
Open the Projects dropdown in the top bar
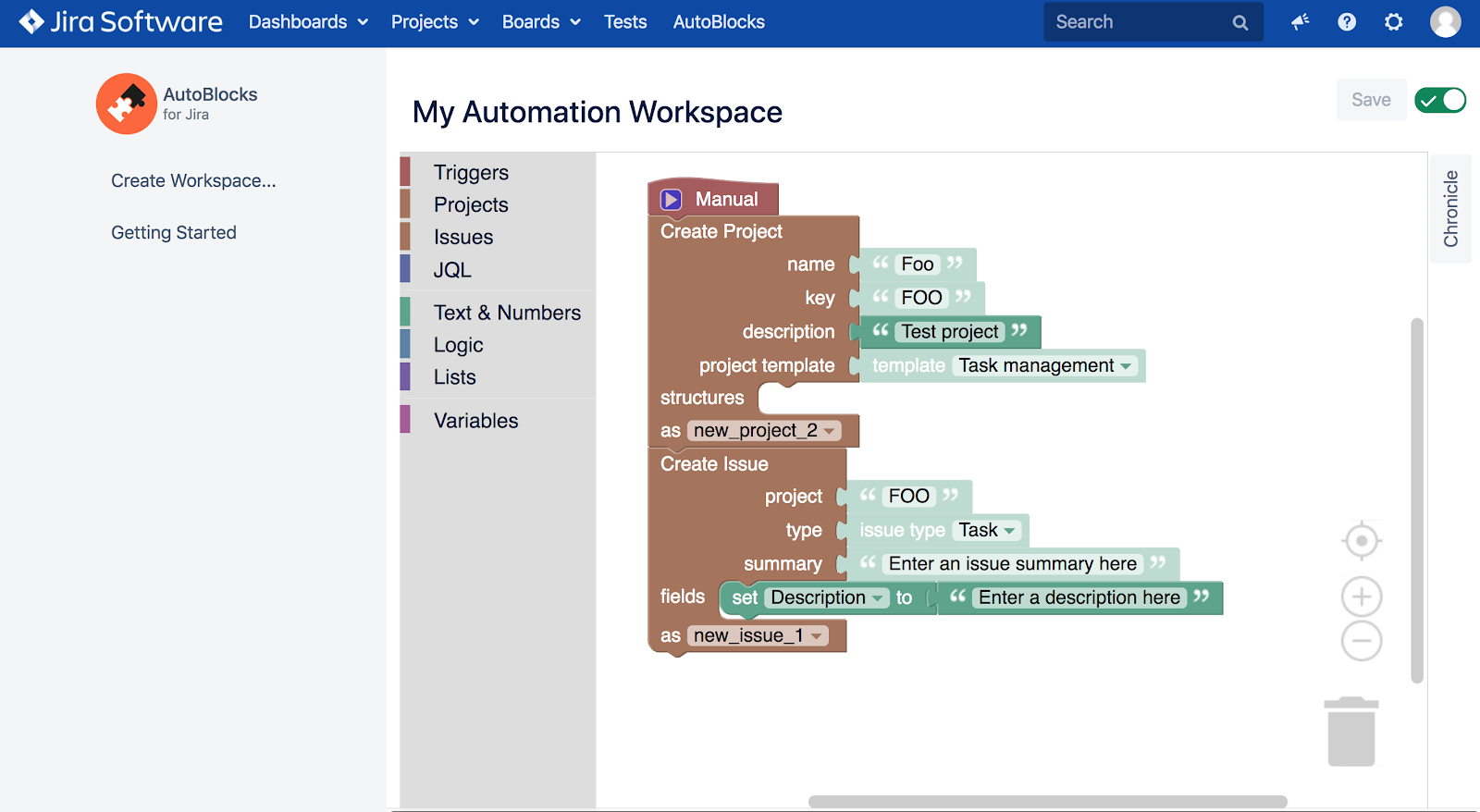(435, 22)
